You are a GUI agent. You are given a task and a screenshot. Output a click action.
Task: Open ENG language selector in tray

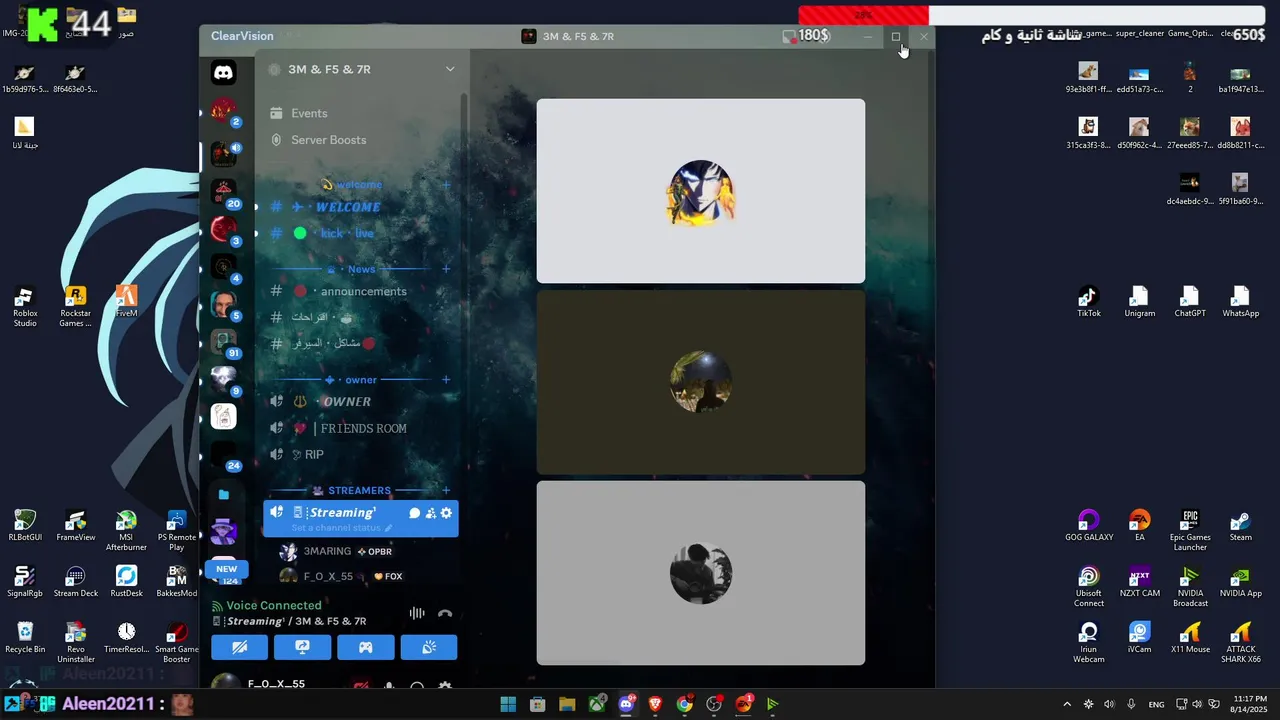click(1156, 704)
